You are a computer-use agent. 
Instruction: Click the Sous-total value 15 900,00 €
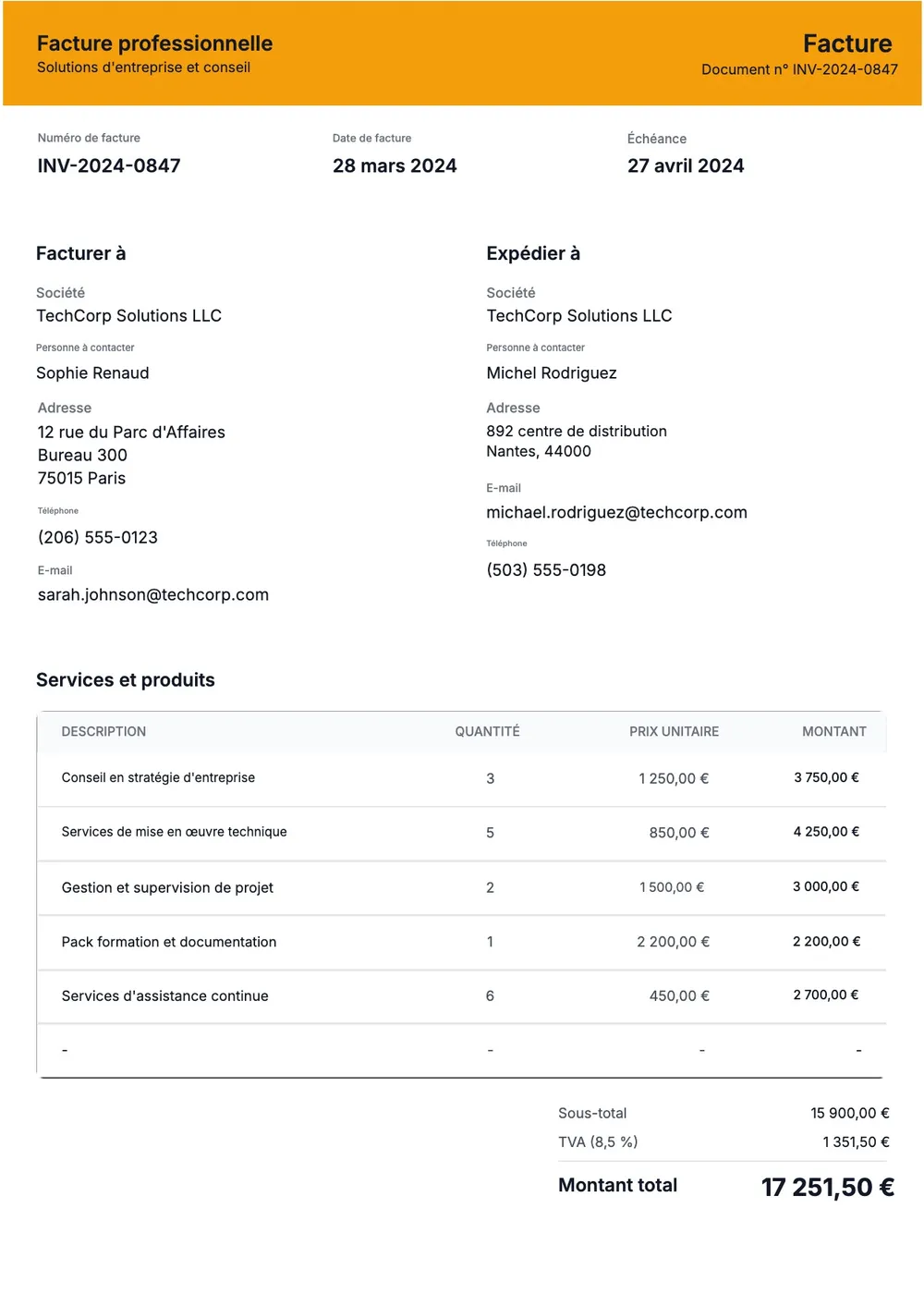pyautogui.click(x=850, y=1114)
